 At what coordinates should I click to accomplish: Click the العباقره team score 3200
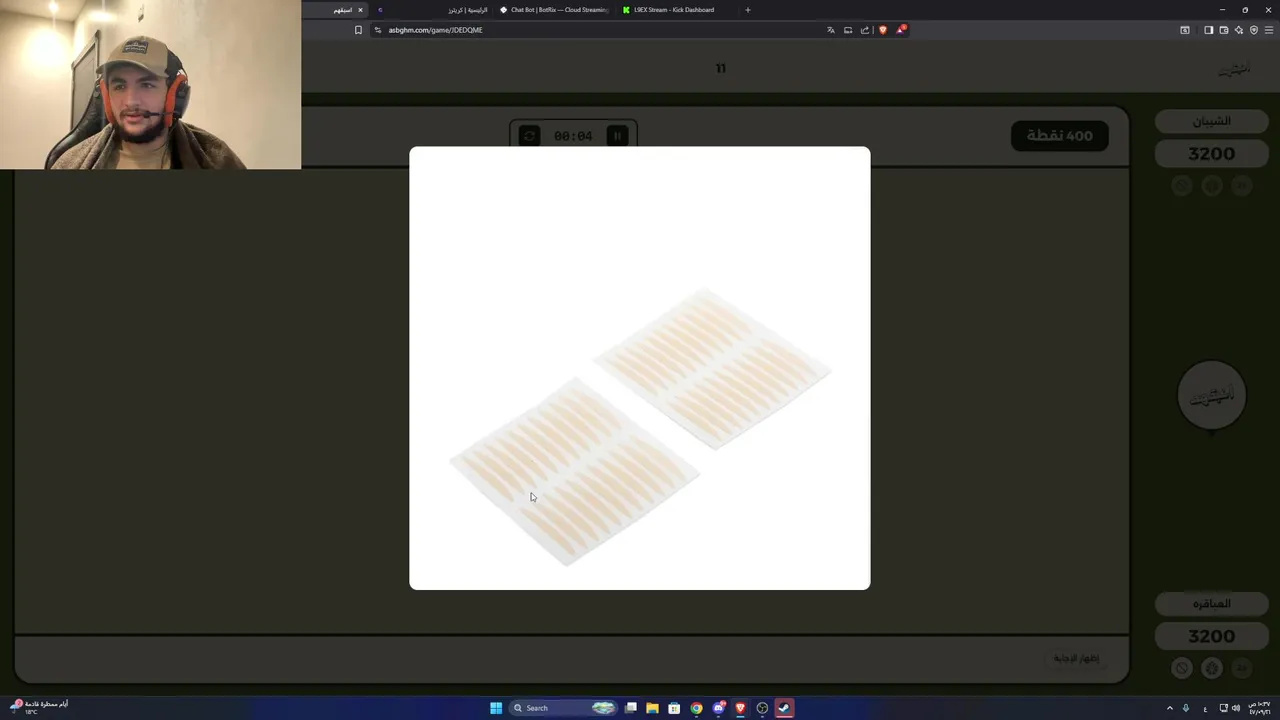(x=1211, y=636)
